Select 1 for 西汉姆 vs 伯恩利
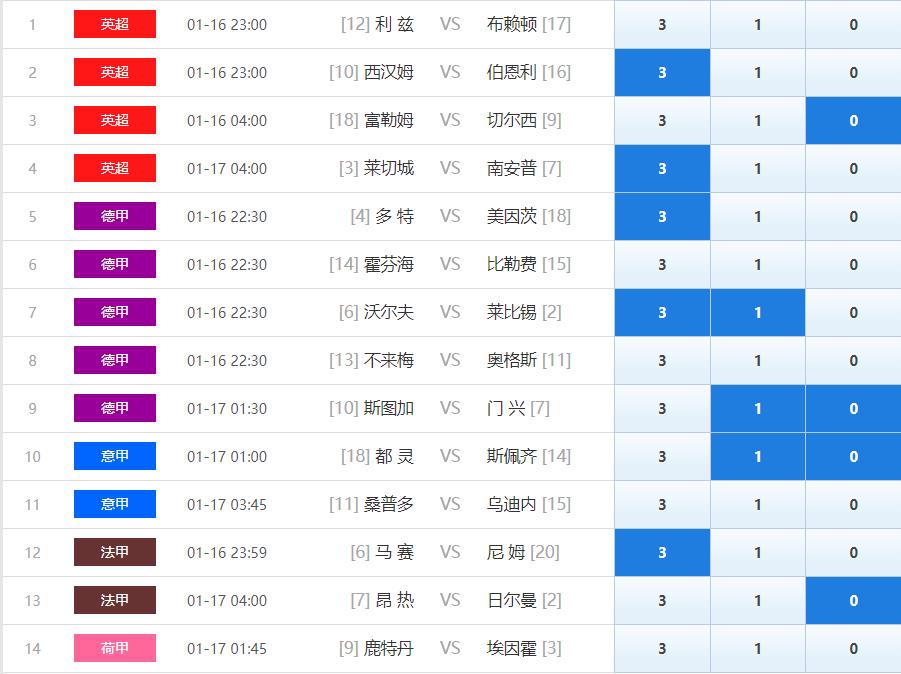Screen dimensions: 901x674 (x=757, y=72)
